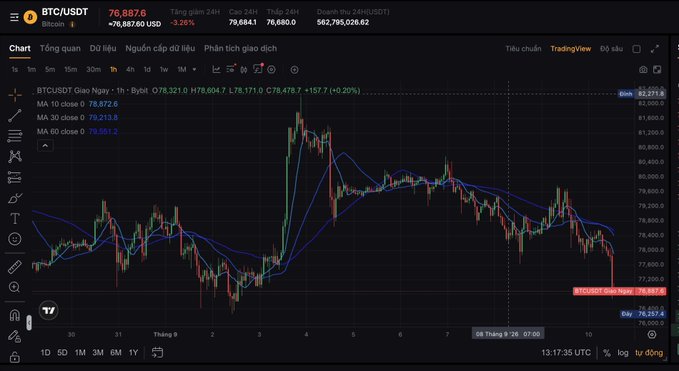Open more timeframes dropdown after 1M
Screen dimensions: 679x371
point(194,69)
